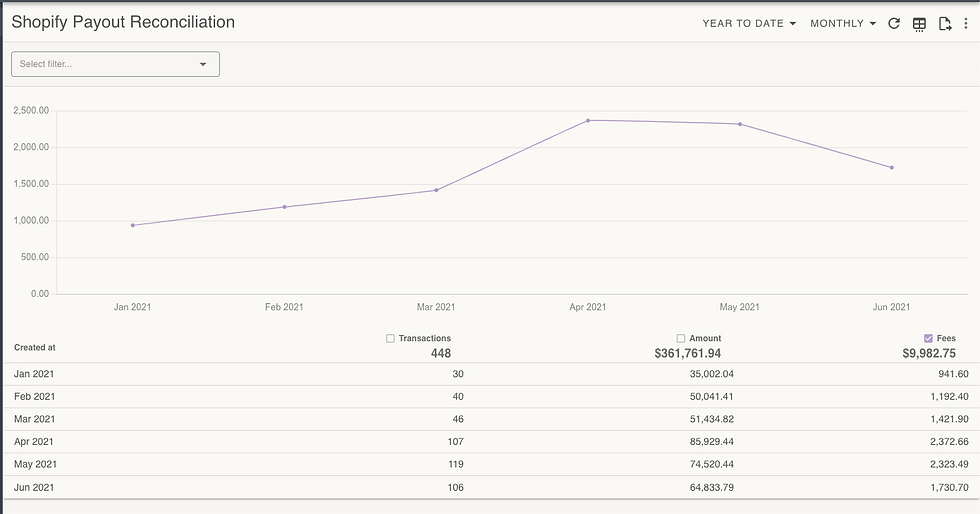
Task: Click the Shopify Payout Reconciliation title
Action: [123, 23]
